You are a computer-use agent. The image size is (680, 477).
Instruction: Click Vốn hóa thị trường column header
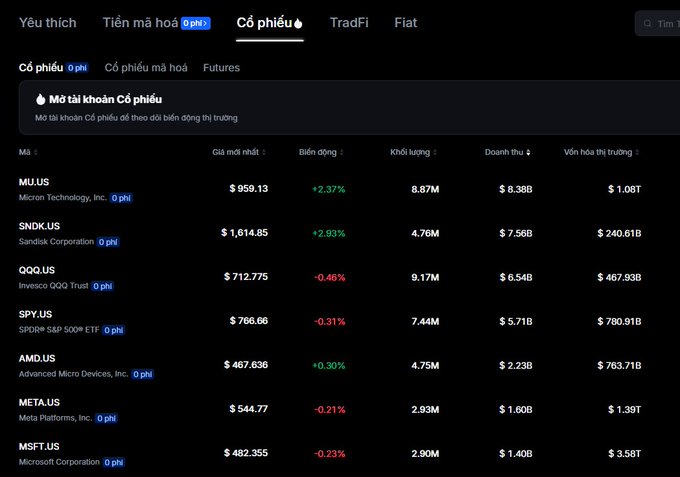(598, 152)
